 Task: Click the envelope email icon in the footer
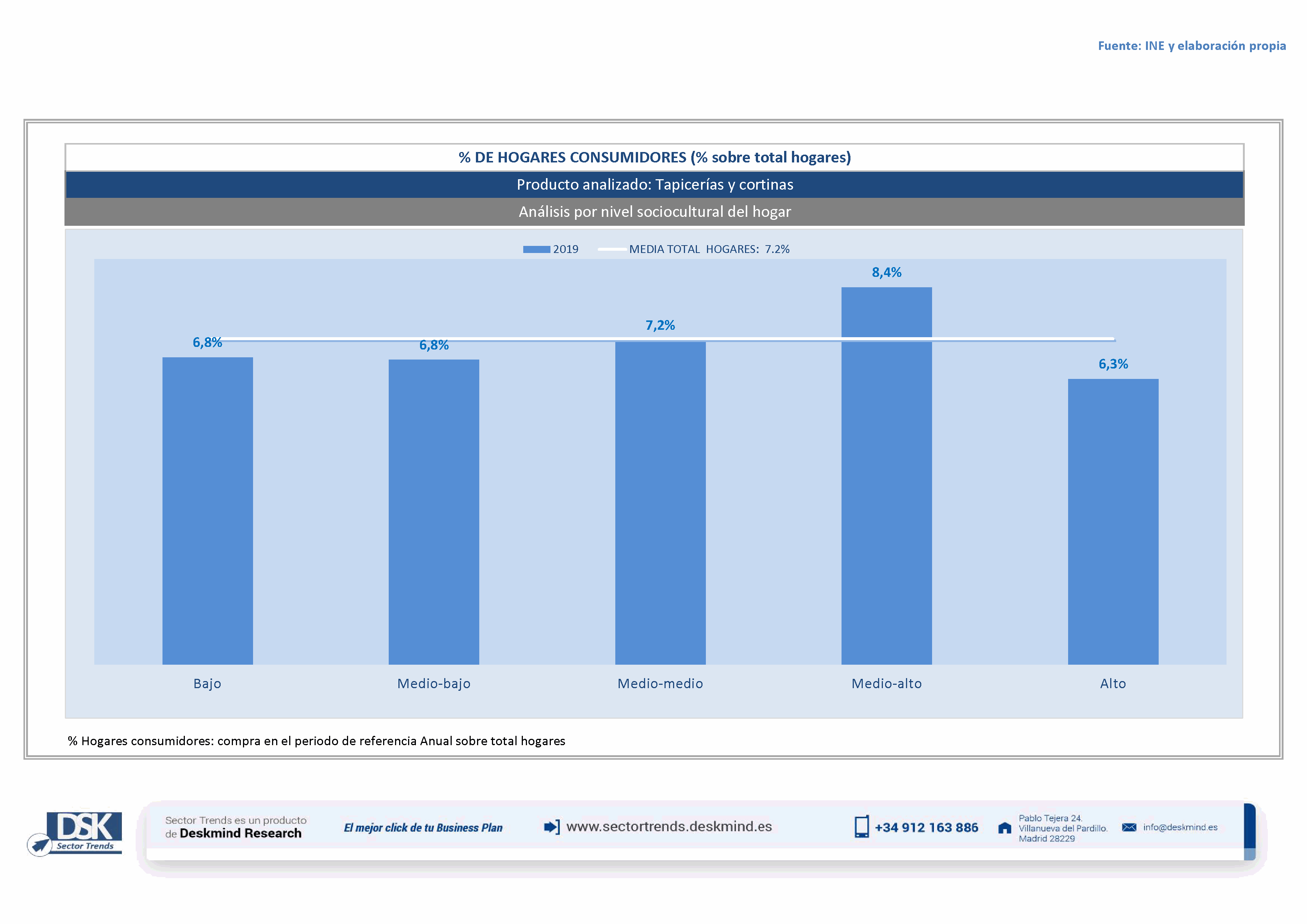pos(1129,827)
